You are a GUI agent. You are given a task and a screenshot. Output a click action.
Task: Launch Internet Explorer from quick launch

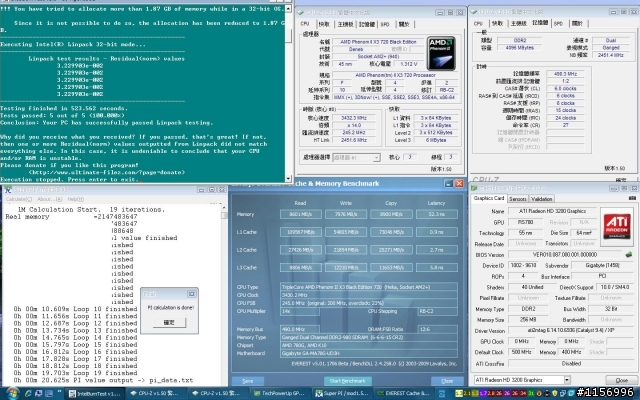(x=28, y=394)
